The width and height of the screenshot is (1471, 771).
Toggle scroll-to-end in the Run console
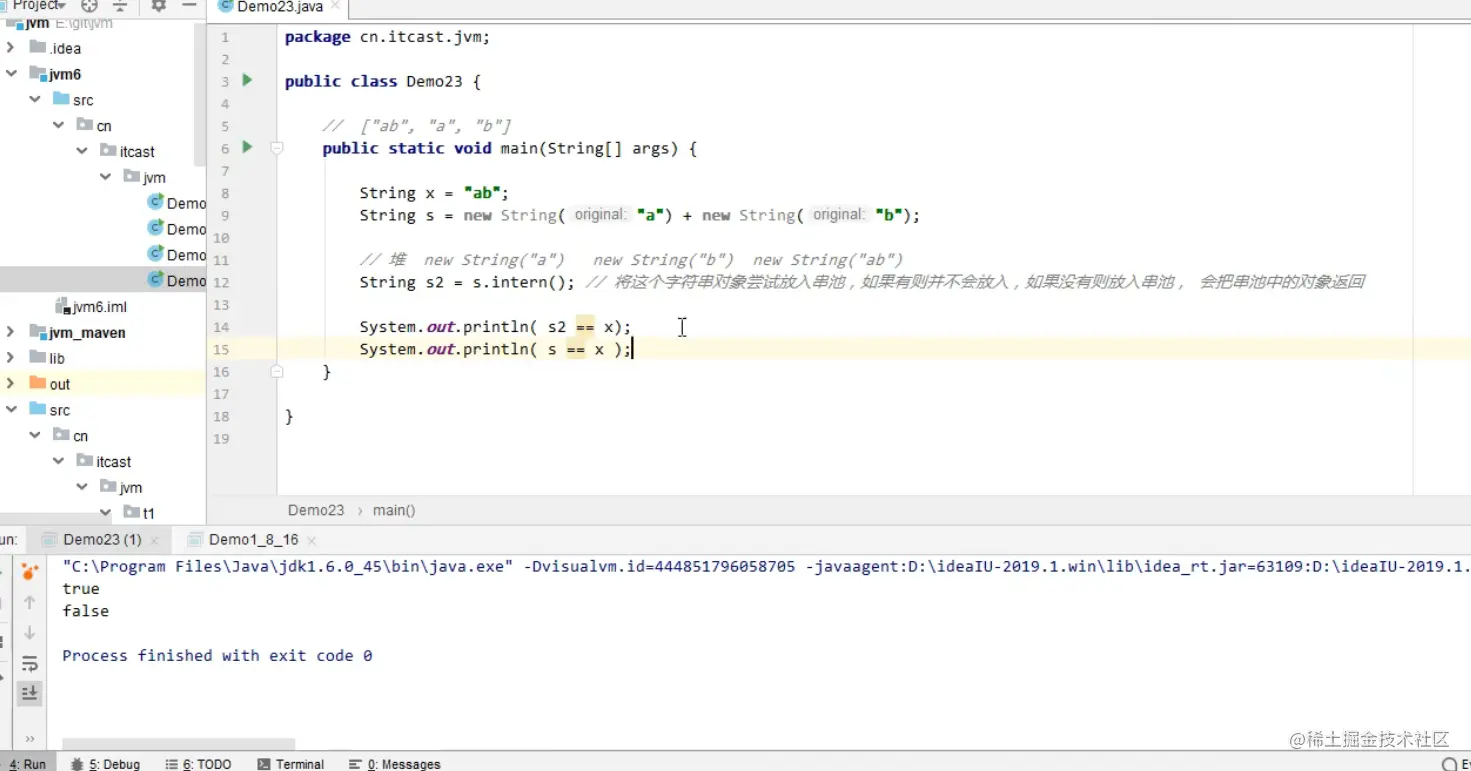point(29,692)
